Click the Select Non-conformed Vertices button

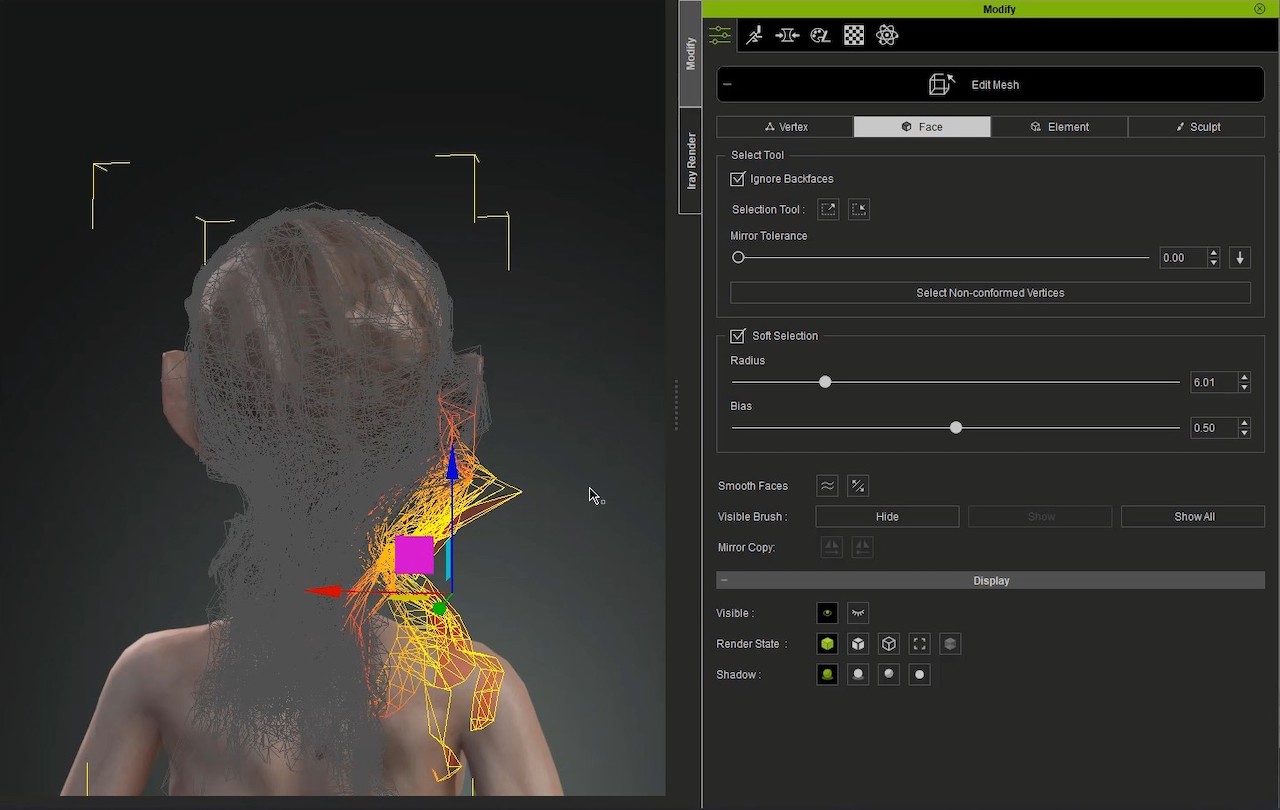click(990, 293)
